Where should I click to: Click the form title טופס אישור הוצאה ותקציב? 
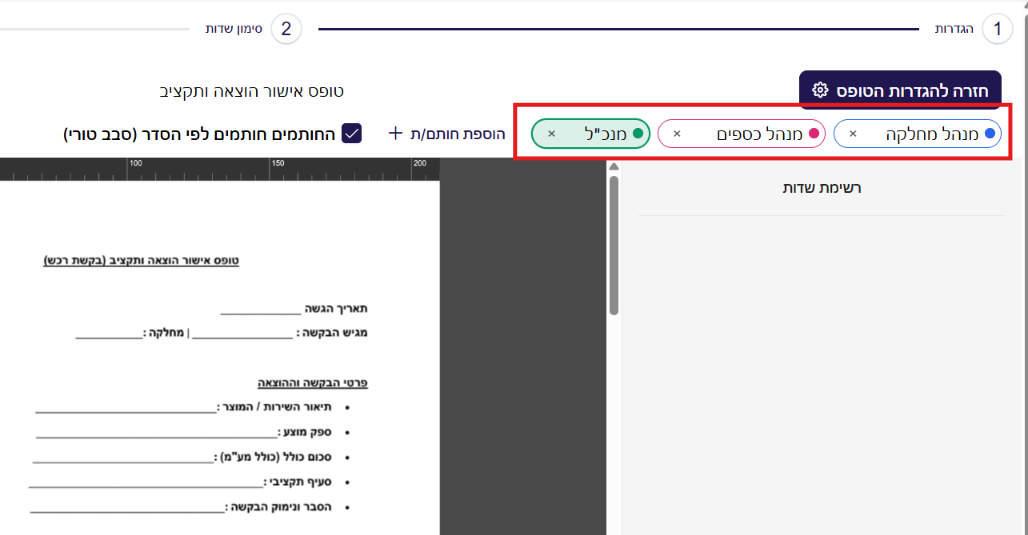(x=252, y=91)
